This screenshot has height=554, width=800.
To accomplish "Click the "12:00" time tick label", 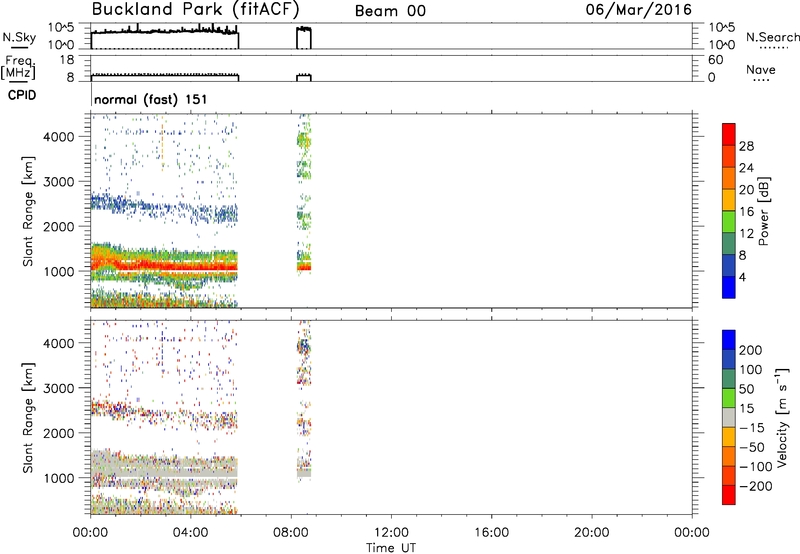I will coord(391,533).
